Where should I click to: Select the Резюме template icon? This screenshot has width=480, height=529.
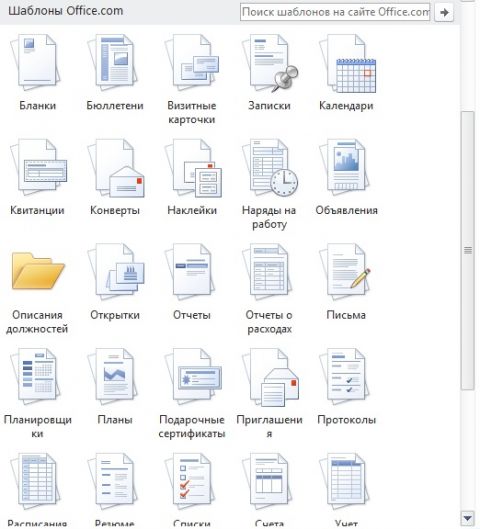113,481
